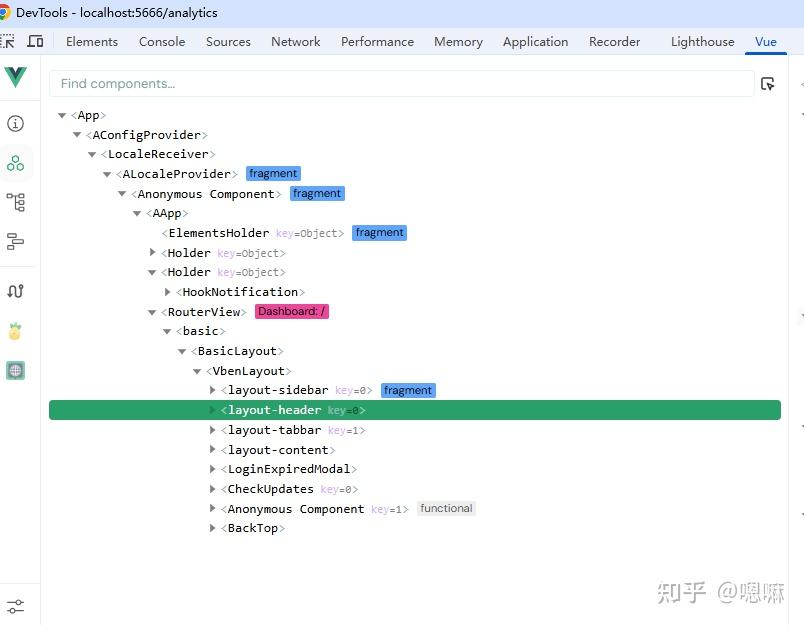The height and width of the screenshot is (625, 804).
Task: Click the Dashboard route badge next to RouterView
Action: pos(291,311)
